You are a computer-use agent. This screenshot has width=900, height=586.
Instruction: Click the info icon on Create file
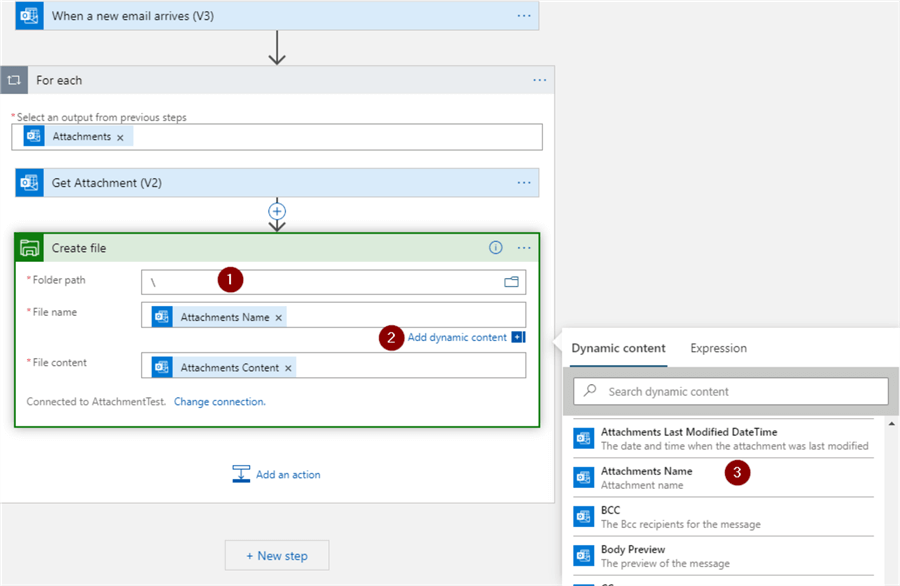point(495,248)
